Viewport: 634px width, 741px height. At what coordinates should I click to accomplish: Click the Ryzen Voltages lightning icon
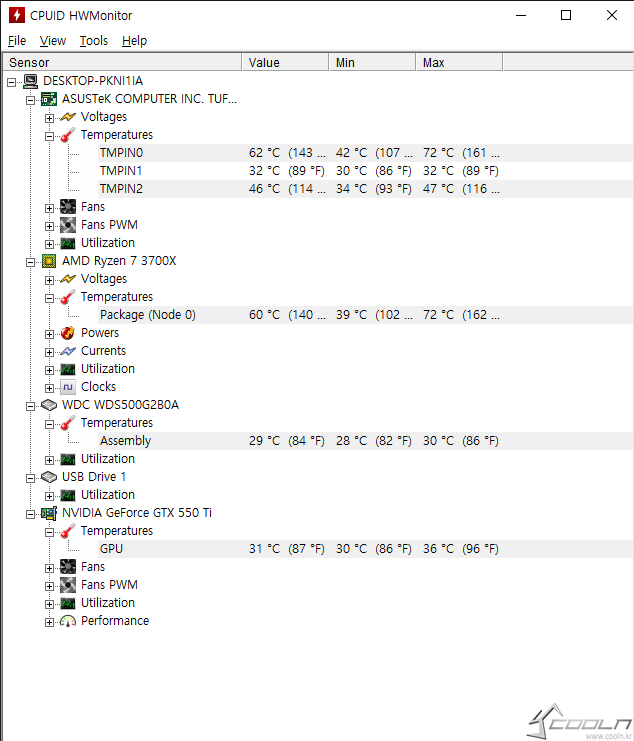68,279
